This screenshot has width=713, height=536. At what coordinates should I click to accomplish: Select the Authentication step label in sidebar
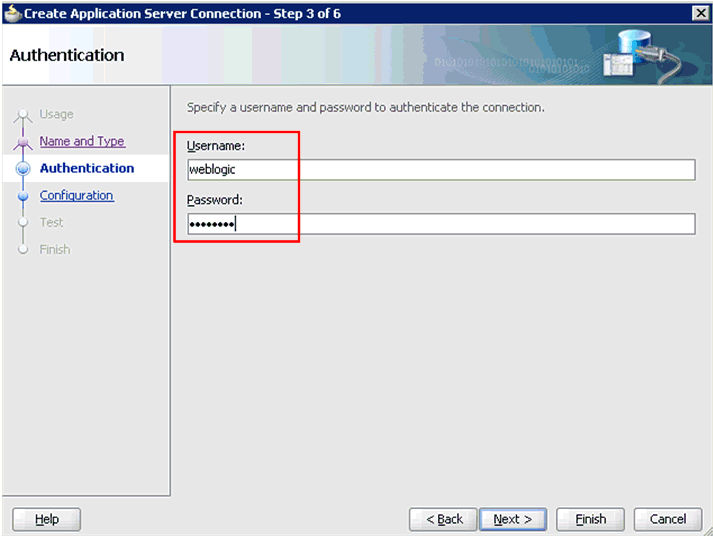[87, 169]
